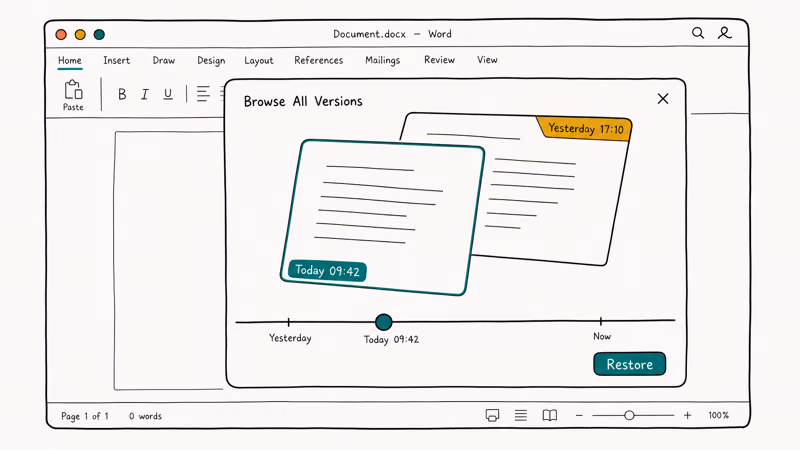Click the red window close dot
The image size is (800, 450).
point(61,34)
